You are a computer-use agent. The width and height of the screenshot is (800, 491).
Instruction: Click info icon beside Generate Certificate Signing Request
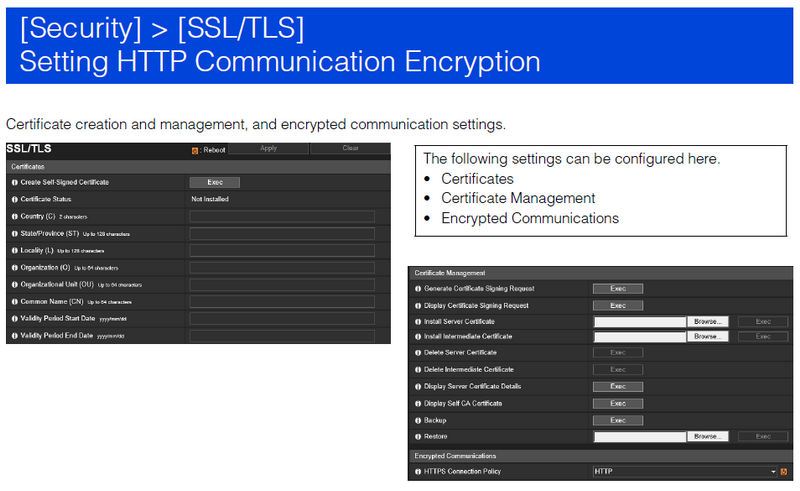pyautogui.click(x=416, y=289)
